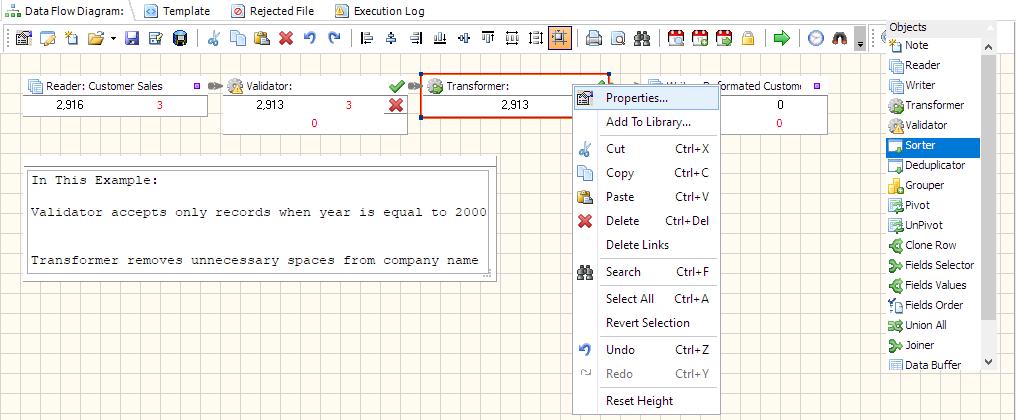Select Pivot in the Objects list
The image size is (1016, 420).
[933, 205]
